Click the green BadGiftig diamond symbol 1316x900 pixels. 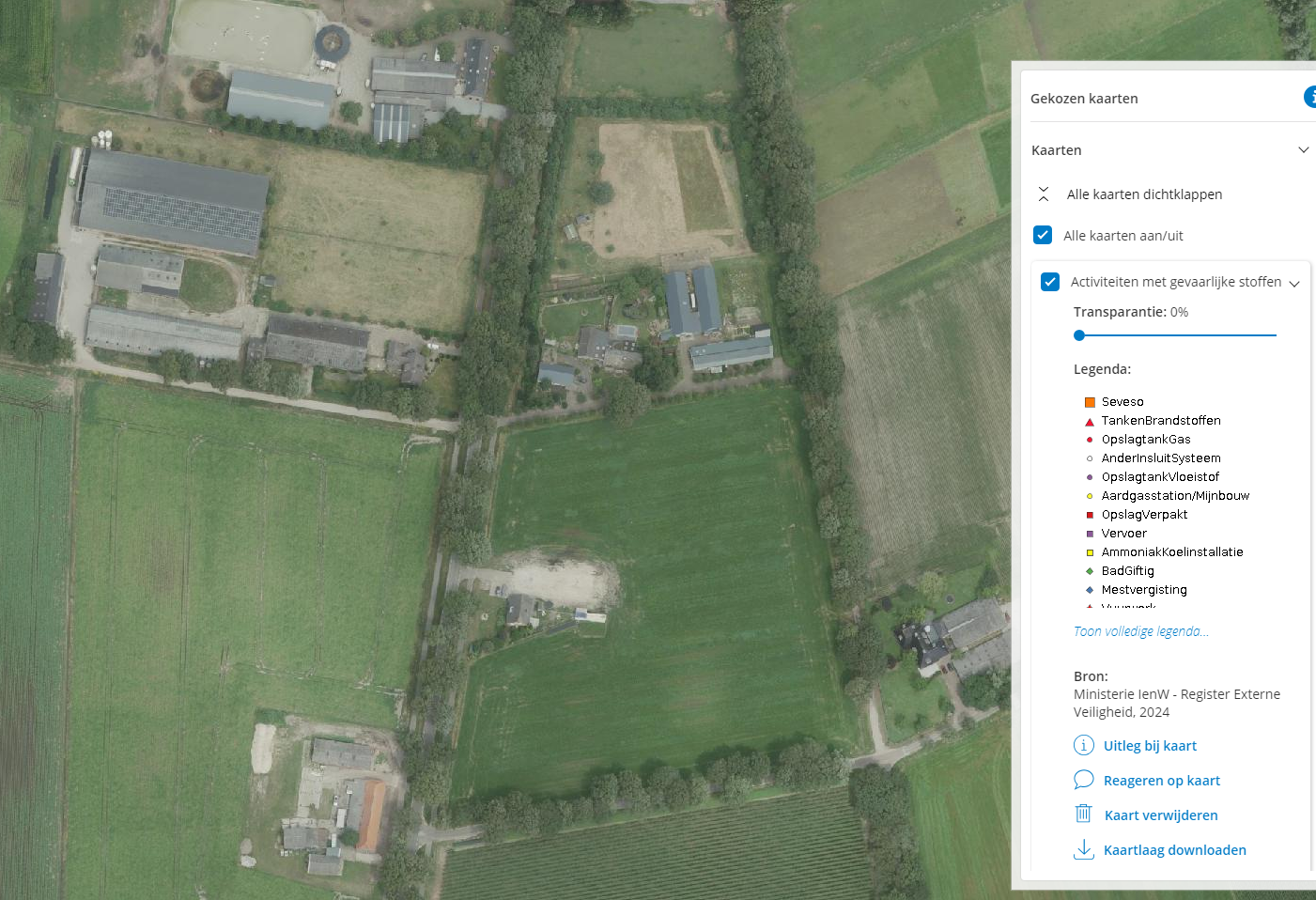click(x=1090, y=571)
